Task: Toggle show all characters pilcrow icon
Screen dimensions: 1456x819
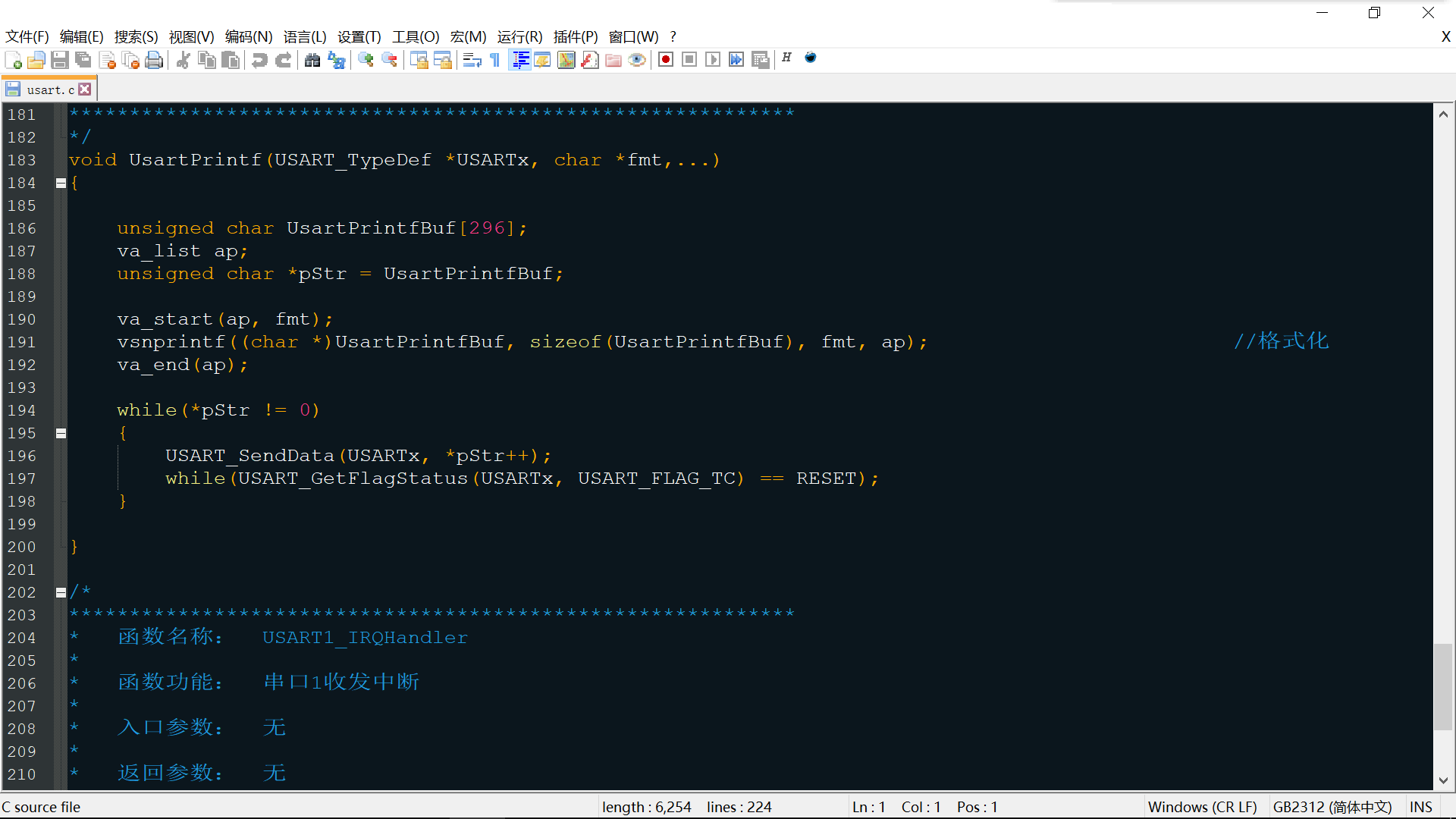Action: tap(495, 60)
